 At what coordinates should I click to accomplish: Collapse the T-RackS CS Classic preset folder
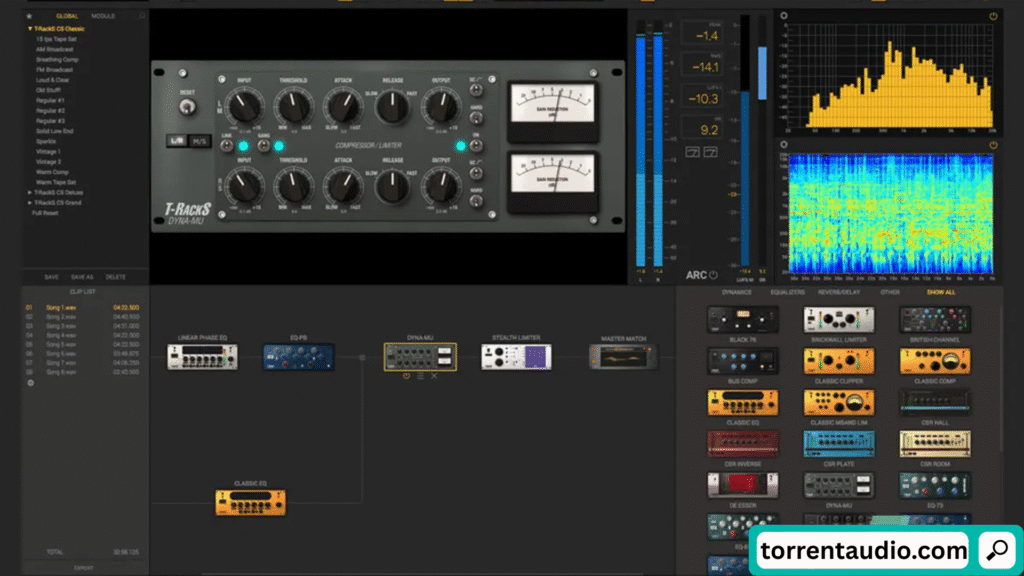click(x=30, y=29)
